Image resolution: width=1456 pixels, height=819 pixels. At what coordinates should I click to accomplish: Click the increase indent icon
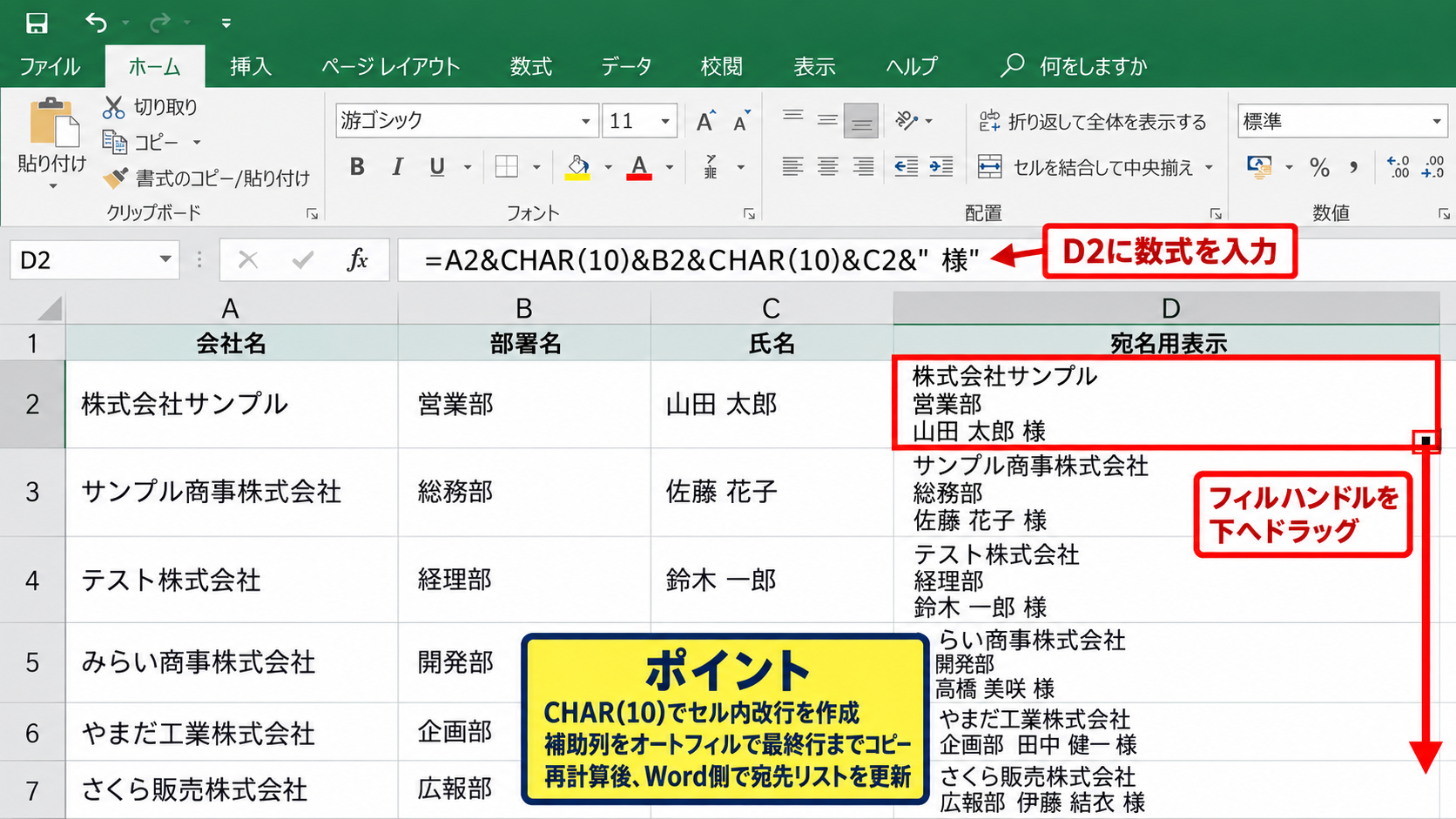[941, 166]
